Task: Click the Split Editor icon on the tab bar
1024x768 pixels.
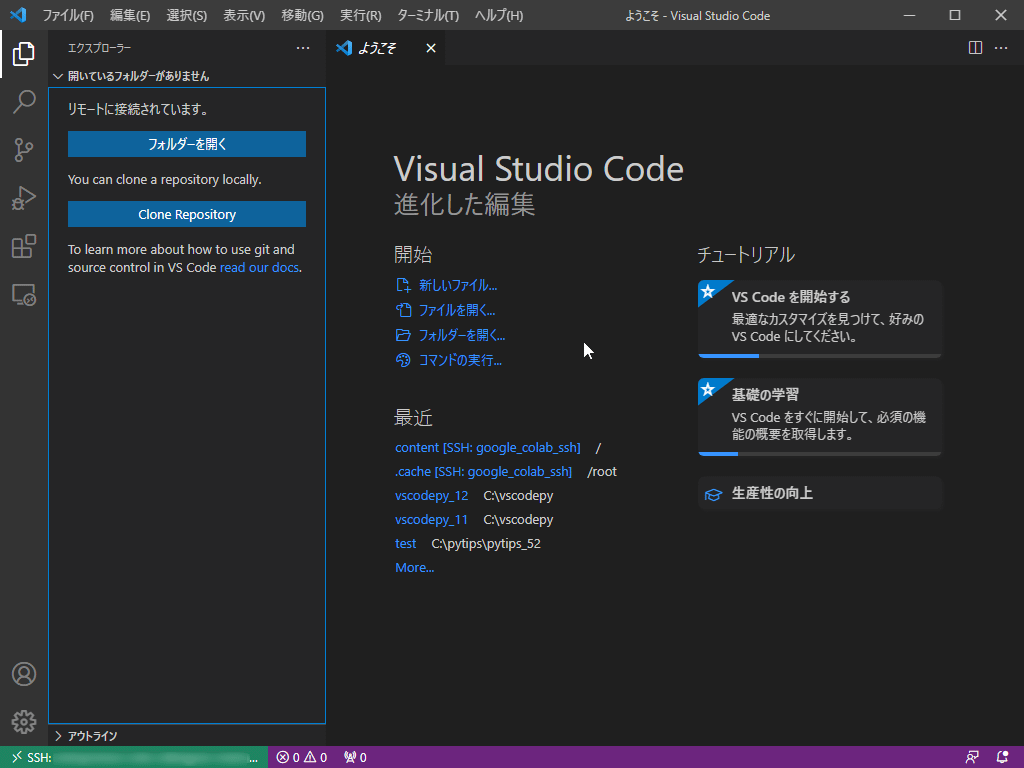Action: 975,47
